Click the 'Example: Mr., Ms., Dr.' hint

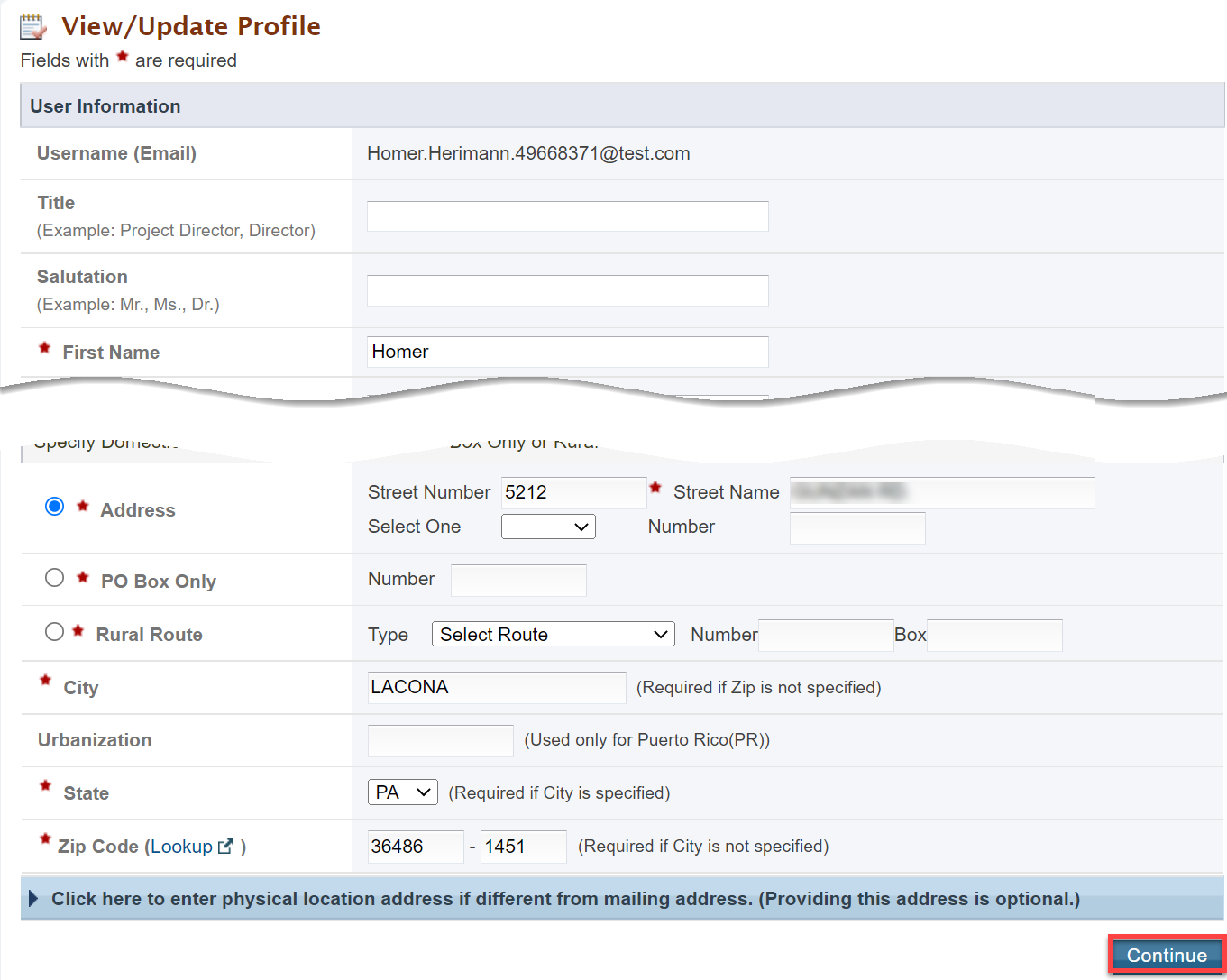pyautogui.click(x=128, y=305)
